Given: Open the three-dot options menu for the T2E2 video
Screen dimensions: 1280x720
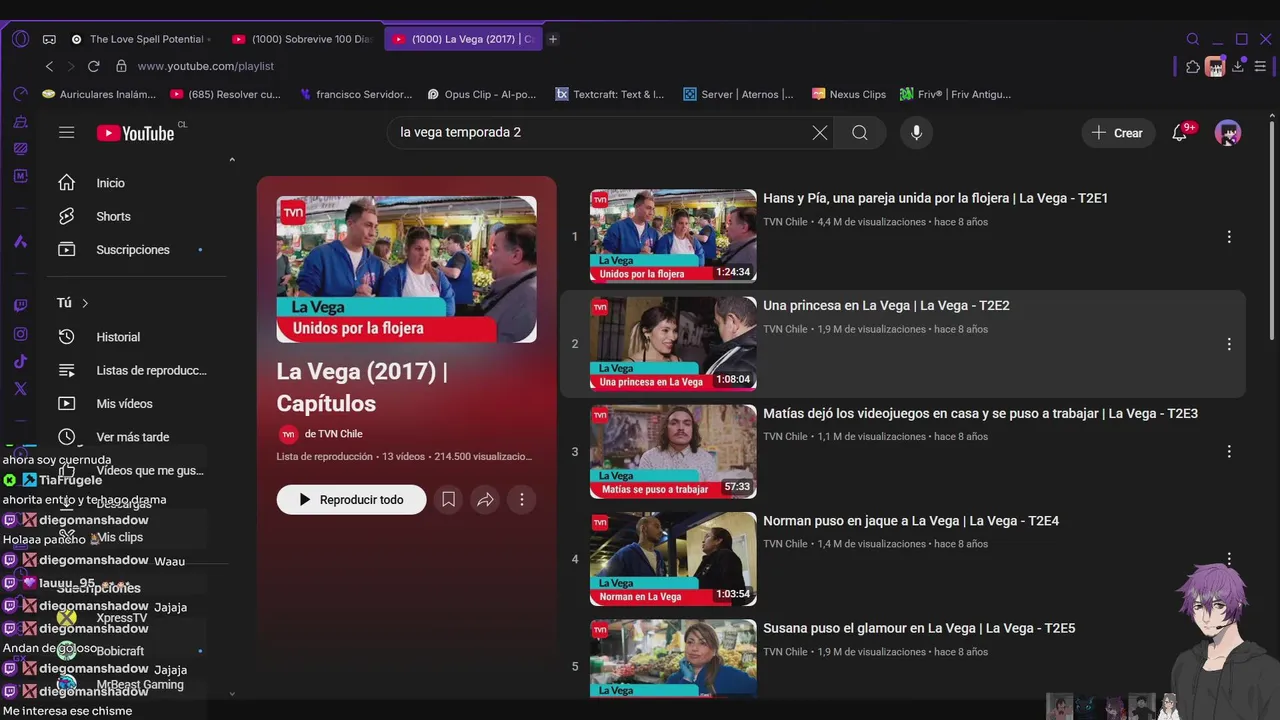Looking at the screenshot, I should 1229,344.
